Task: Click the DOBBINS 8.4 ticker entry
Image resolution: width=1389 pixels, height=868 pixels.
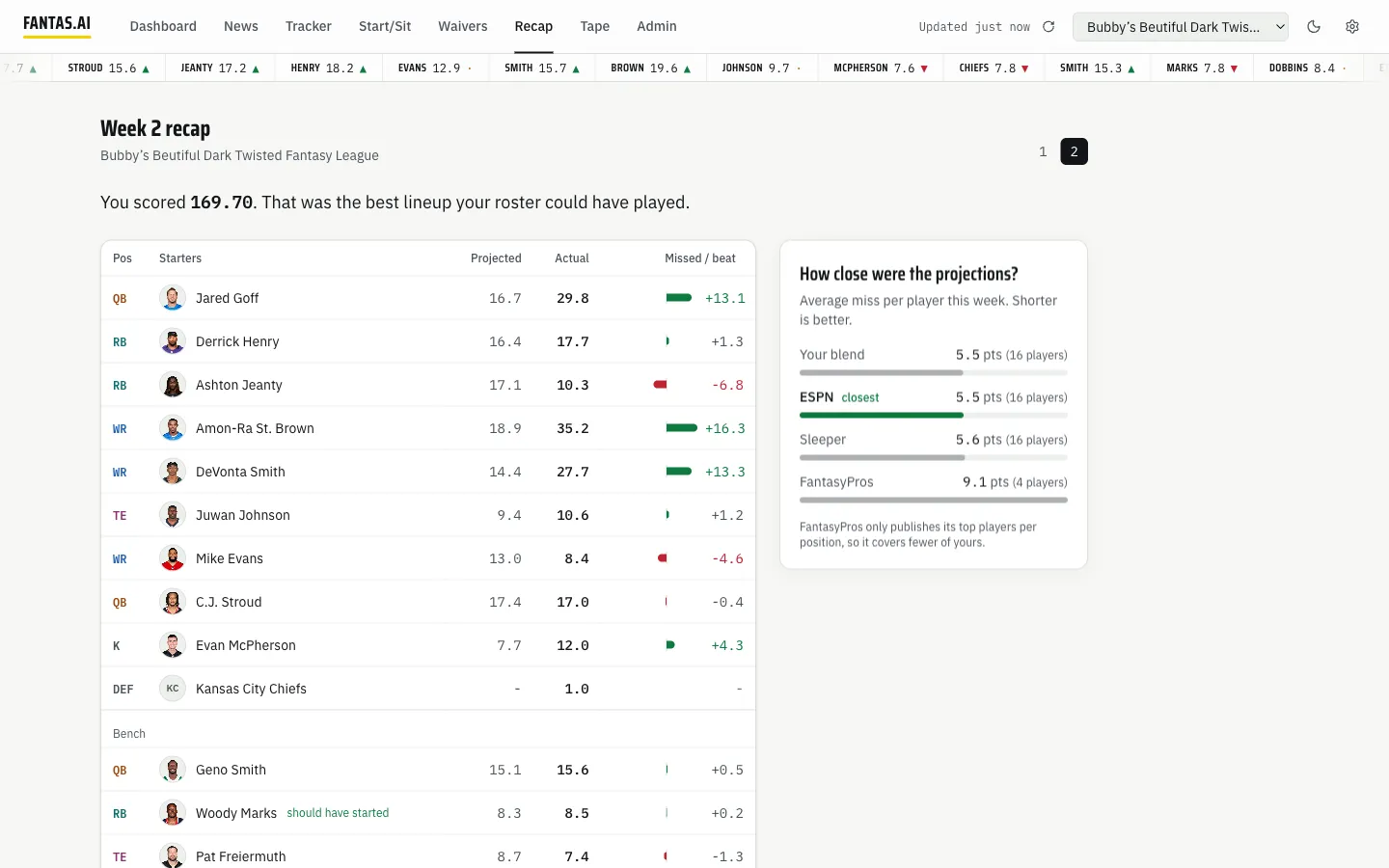Action: (1308, 68)
